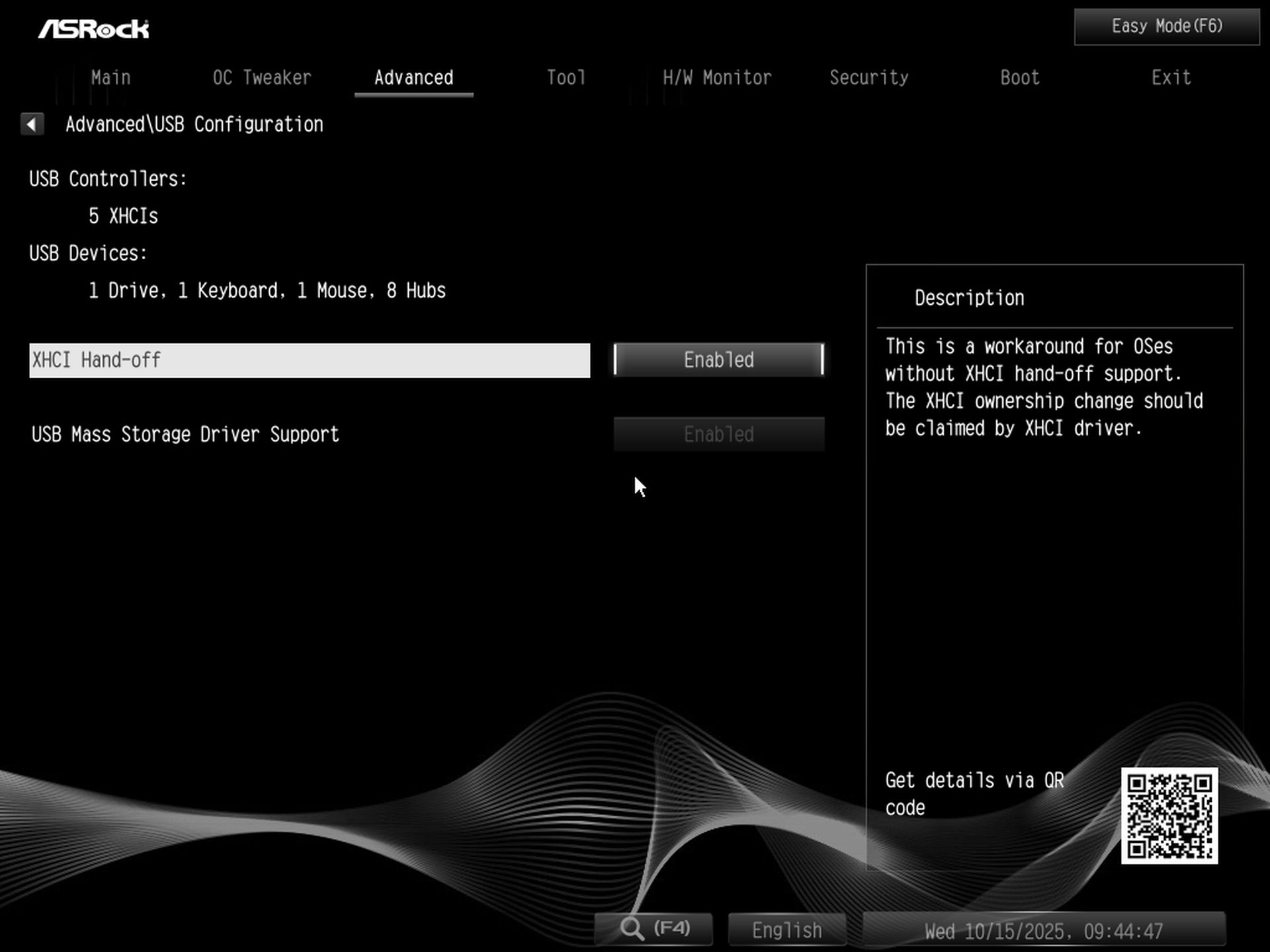Image resolution: width=1270 pixels, height=952 pixels.
Task: Switch to the Main tab
Action: (110, 77)
